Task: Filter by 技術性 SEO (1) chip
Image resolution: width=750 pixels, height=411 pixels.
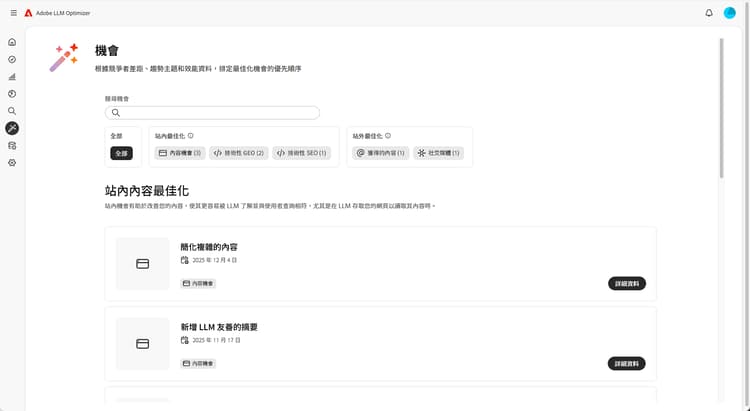Action: click(x=302, y=153)
